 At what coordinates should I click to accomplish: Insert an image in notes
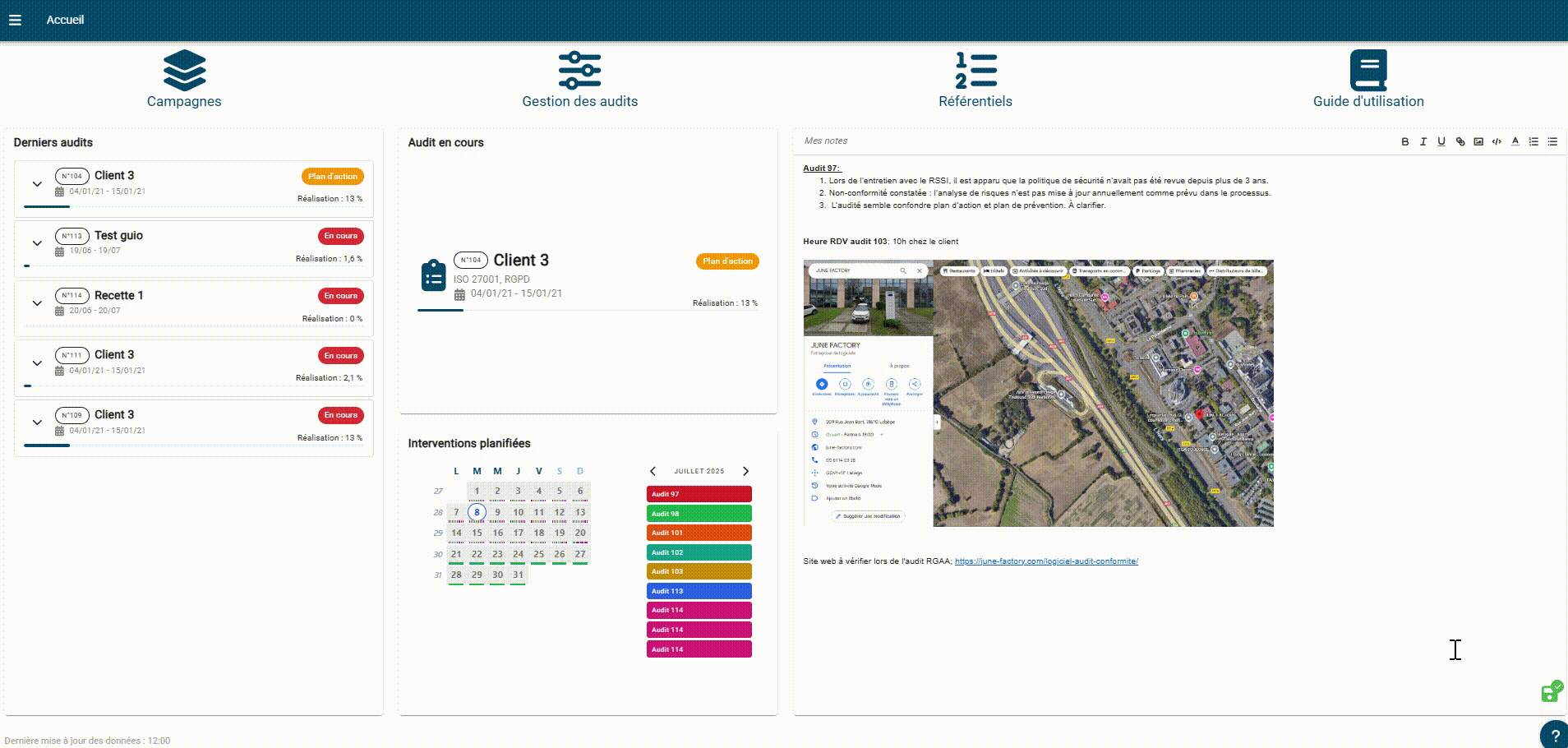click(1478, 141)
